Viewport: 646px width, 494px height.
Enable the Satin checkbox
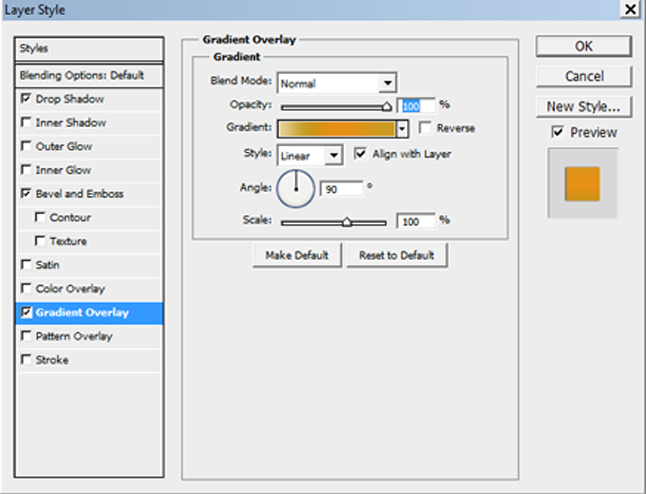26,265
